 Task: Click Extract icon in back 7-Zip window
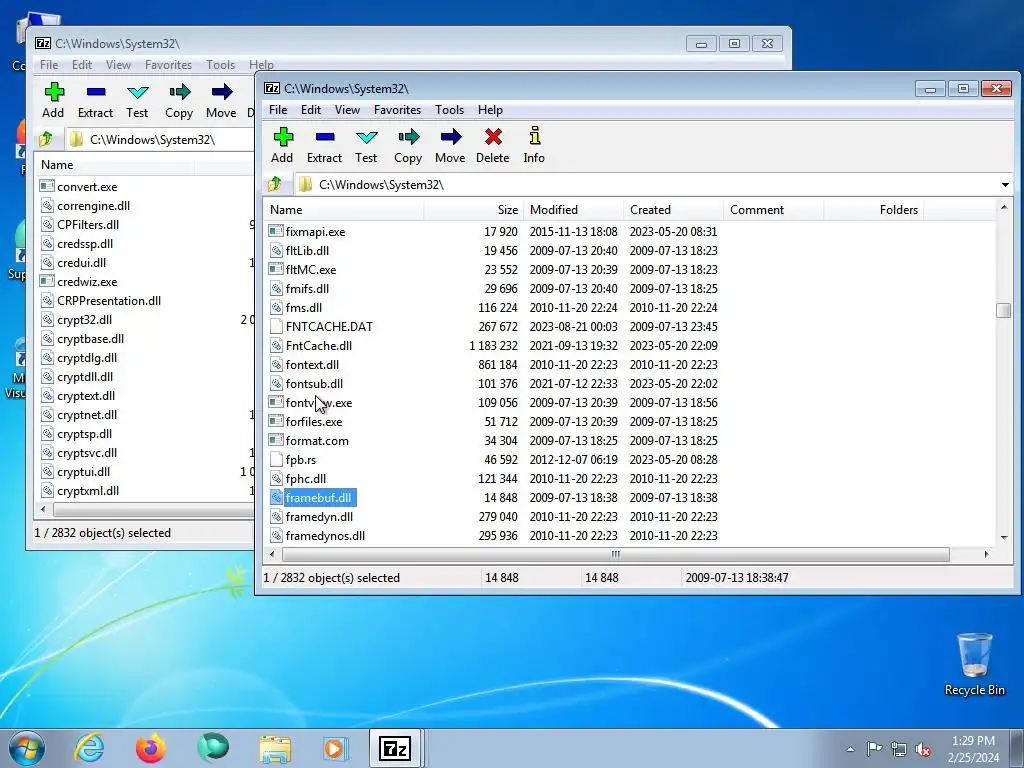[95, 92]
